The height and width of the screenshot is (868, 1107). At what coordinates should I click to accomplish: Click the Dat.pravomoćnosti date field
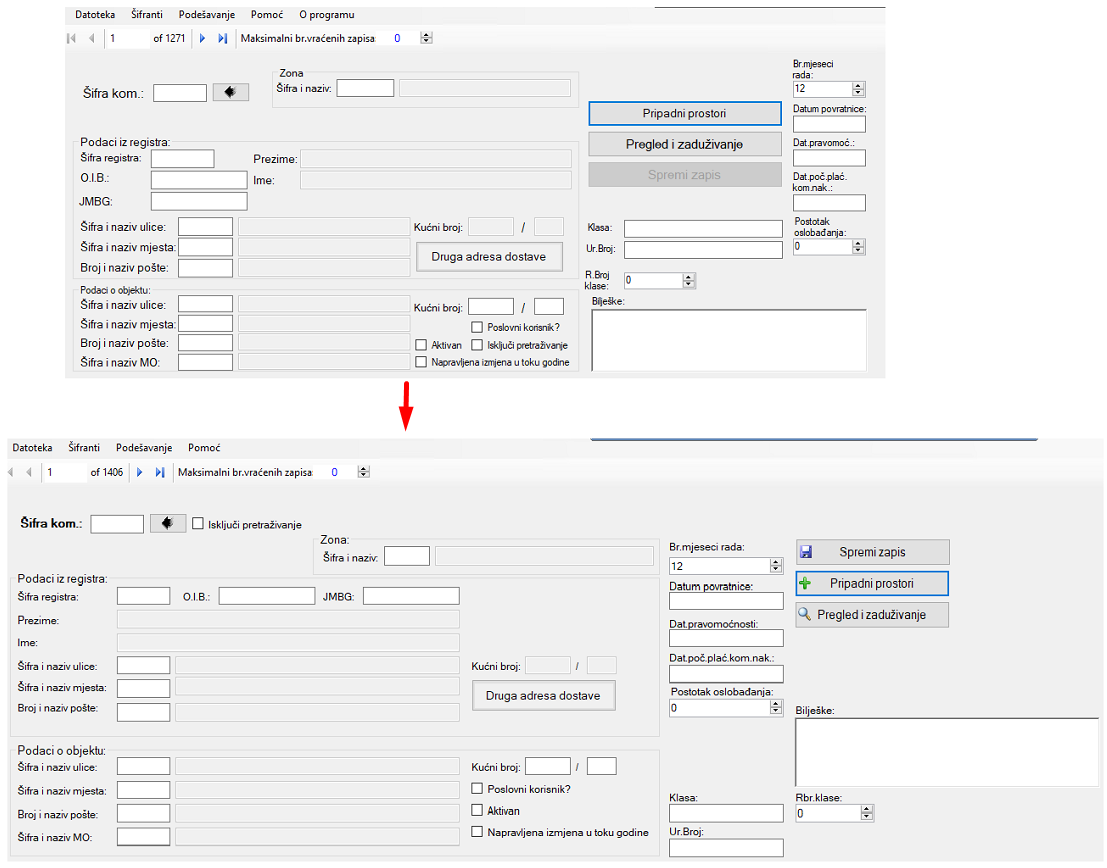click(726, 638)
